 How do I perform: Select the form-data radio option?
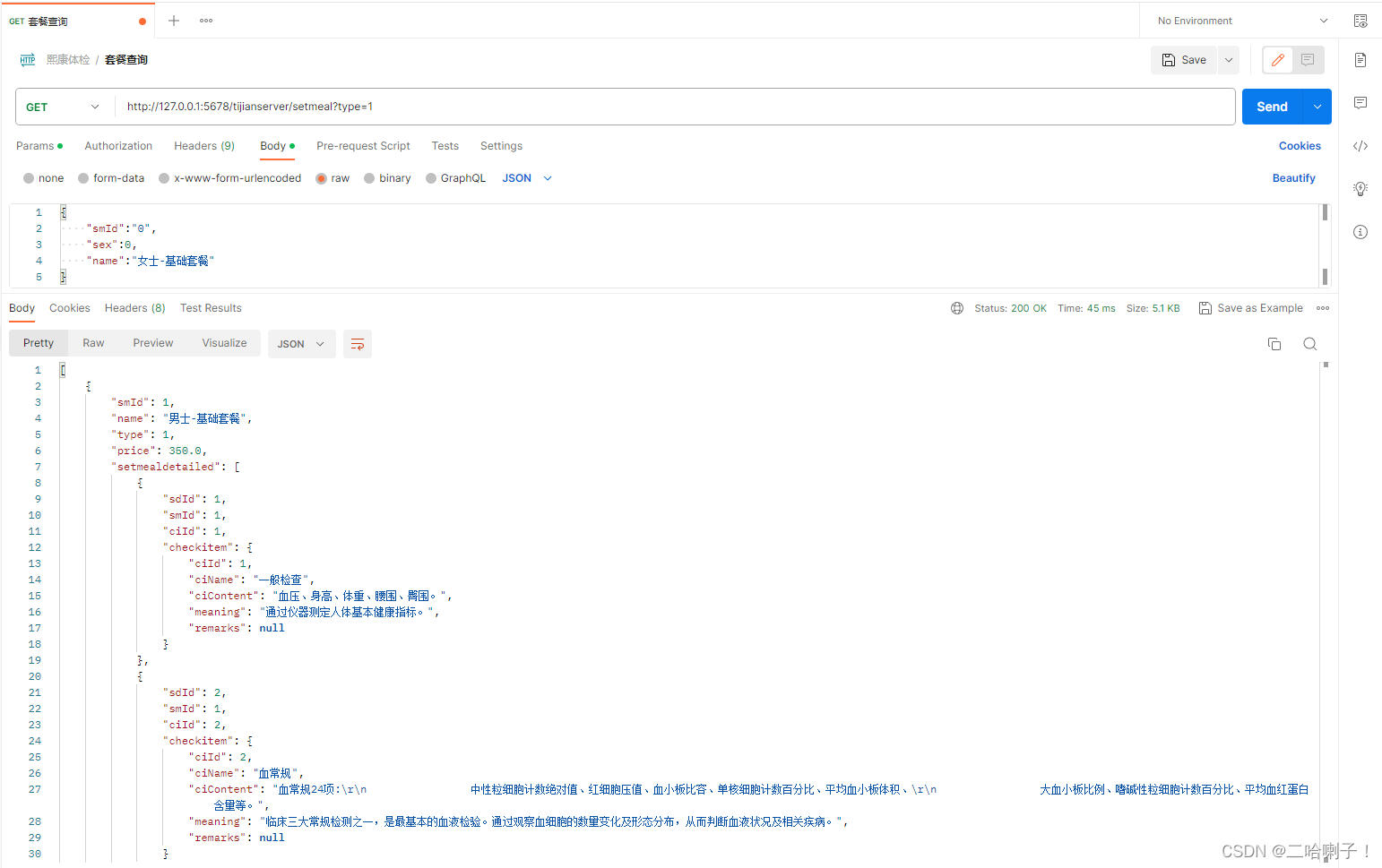pos(83,178)
